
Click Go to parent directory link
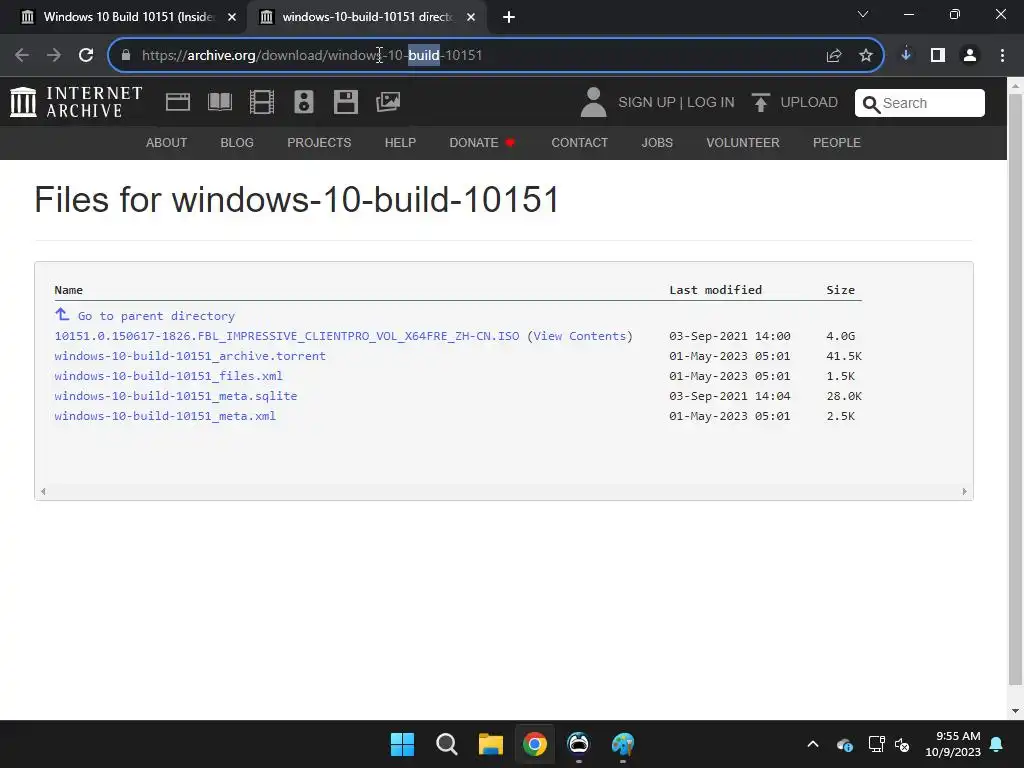click(156, 316)
